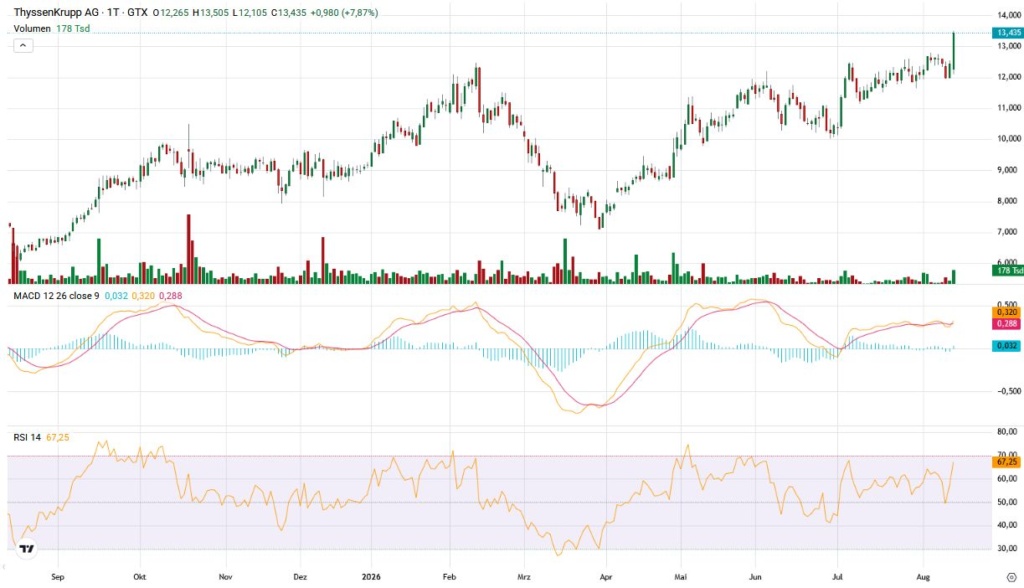1024x588 pixels.
Task: Select the 2026 year label on the time axis
Action: (x=371, y=577)
